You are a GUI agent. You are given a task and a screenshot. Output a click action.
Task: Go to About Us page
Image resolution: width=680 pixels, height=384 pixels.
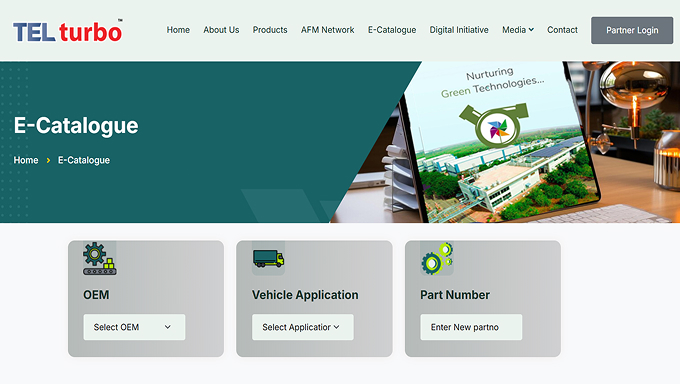[x=221, y=30]
